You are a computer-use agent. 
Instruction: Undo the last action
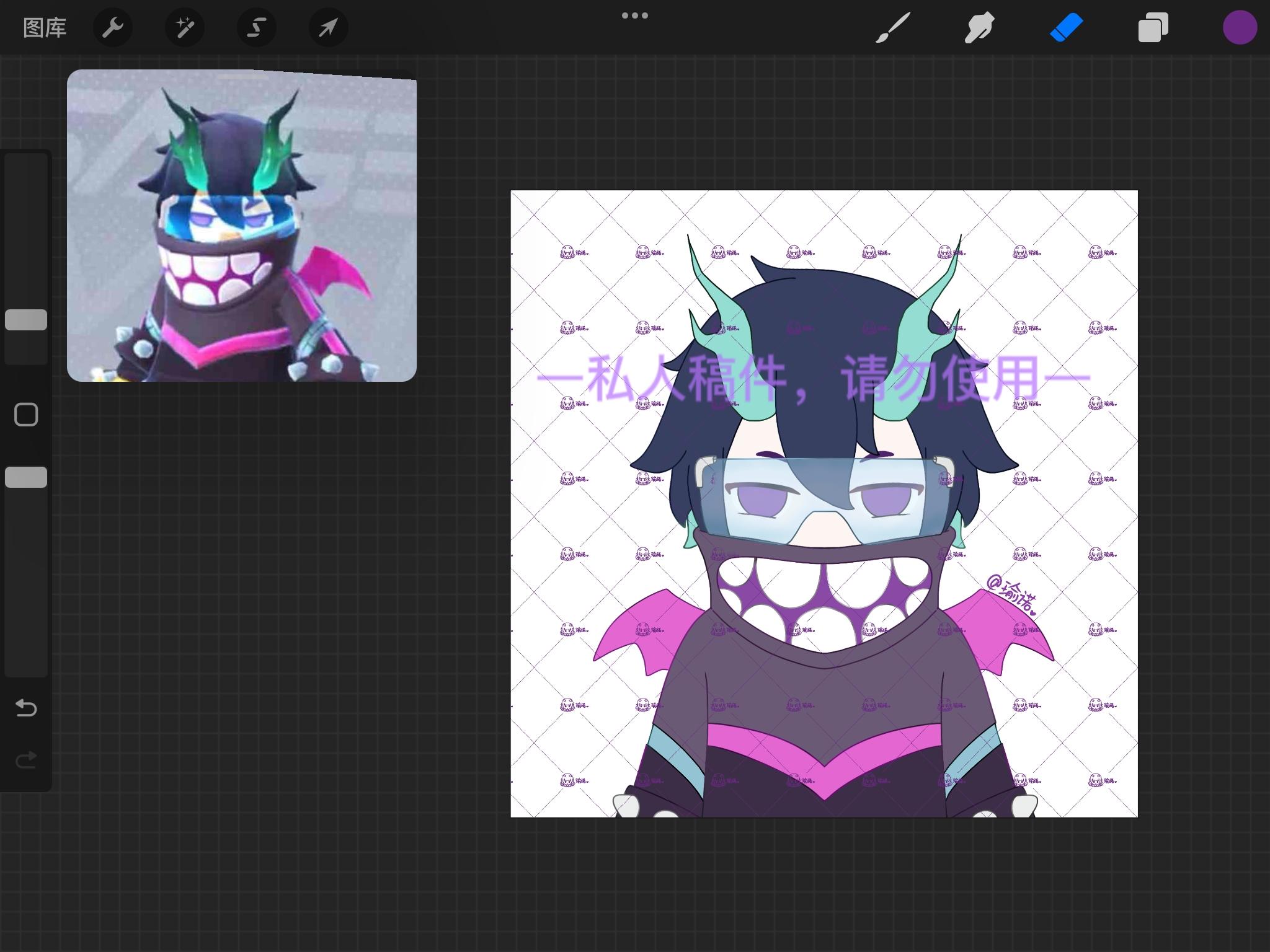point(26,707)
